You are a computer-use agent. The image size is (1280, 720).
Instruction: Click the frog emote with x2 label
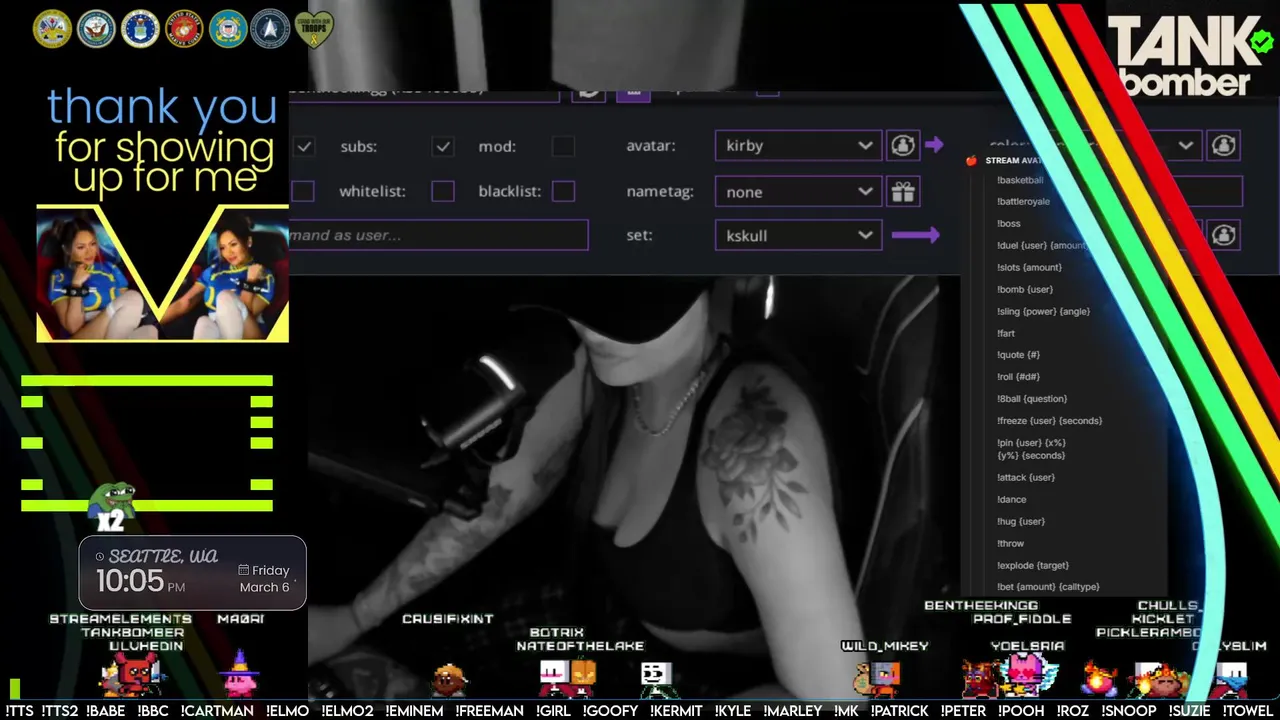coord(112,505)
